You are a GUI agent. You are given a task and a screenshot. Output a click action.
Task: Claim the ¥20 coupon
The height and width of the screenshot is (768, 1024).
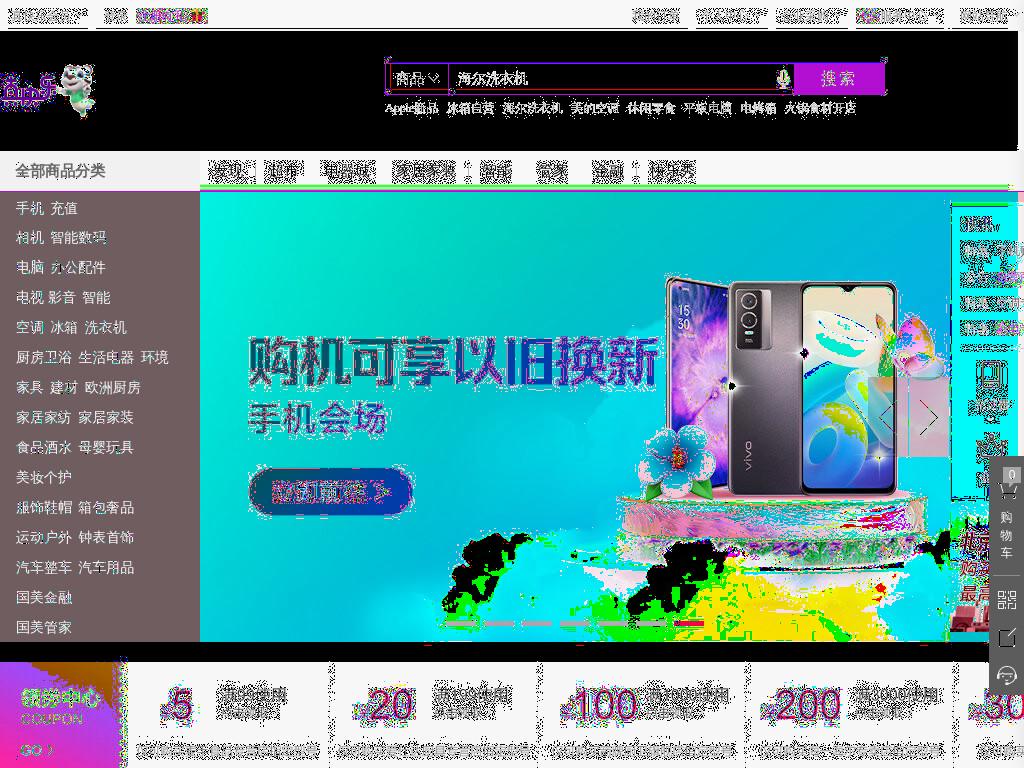[x=435, y=715]
